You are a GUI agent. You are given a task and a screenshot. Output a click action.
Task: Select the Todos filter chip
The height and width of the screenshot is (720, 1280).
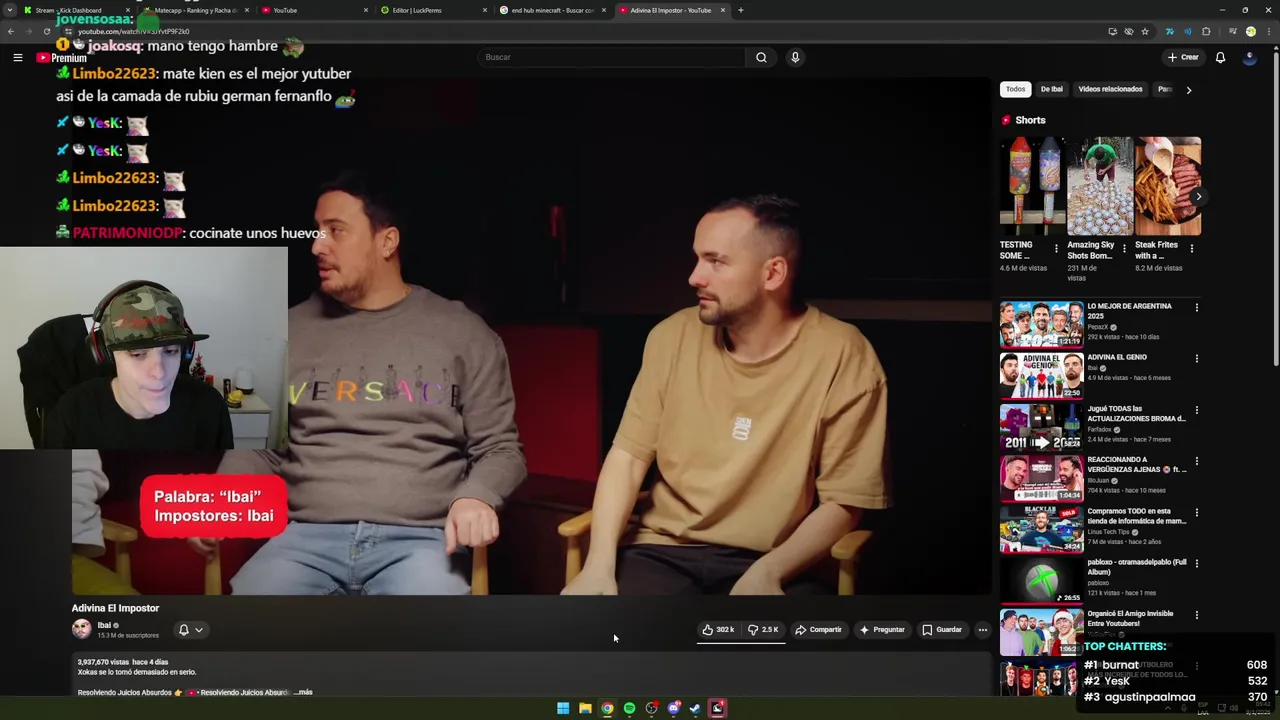[1015, 89]
